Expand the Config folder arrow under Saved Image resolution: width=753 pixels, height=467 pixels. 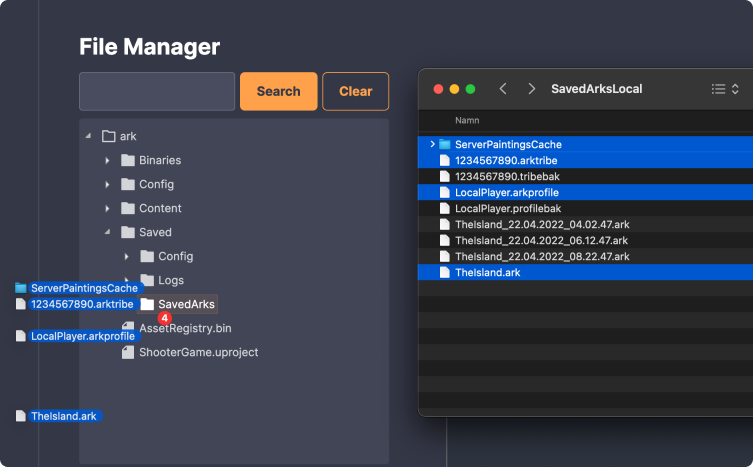(x=126, y=256)
